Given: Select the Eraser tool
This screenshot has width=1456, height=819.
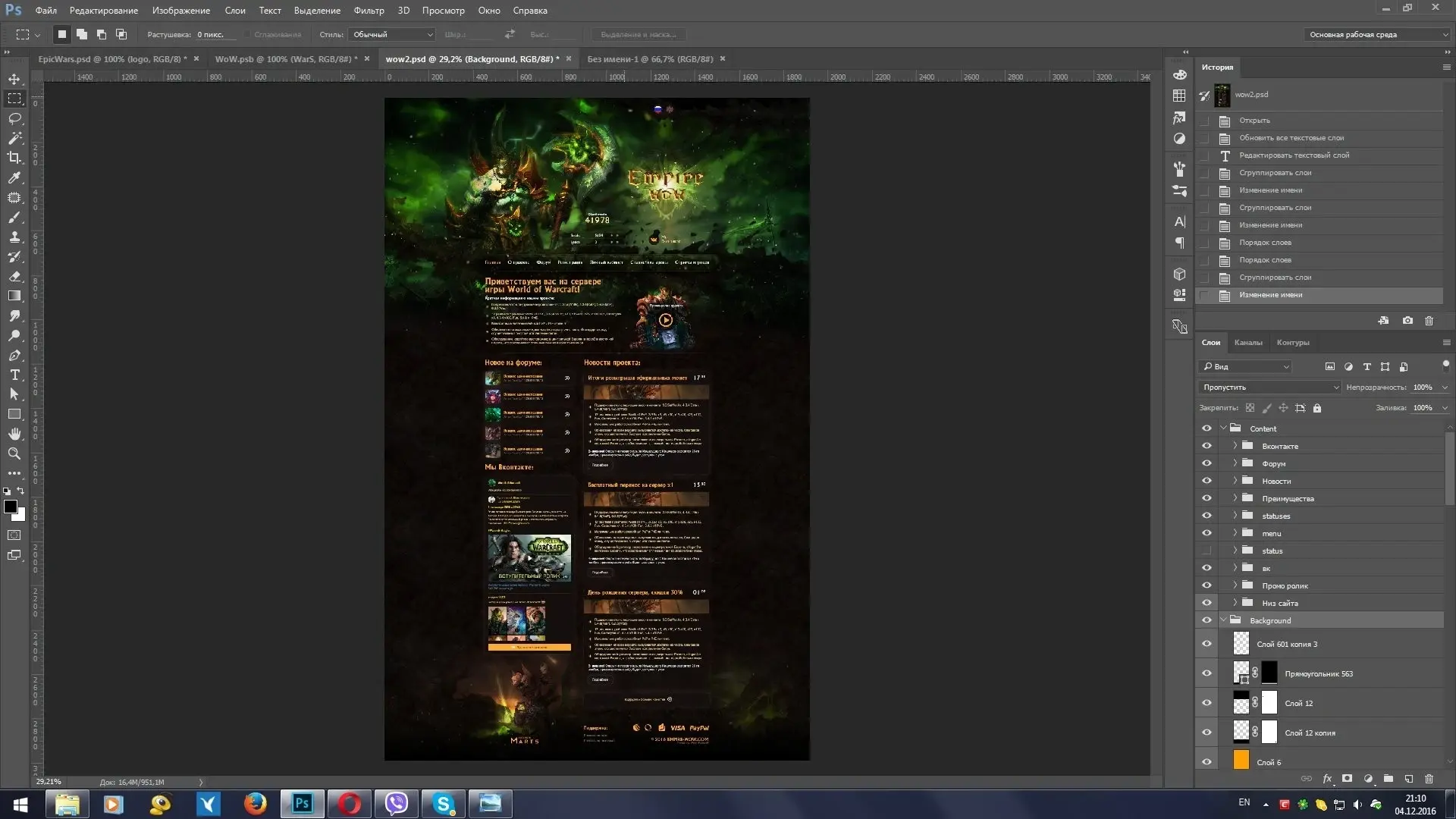Looking at the screenshot, I should point(14,277).
